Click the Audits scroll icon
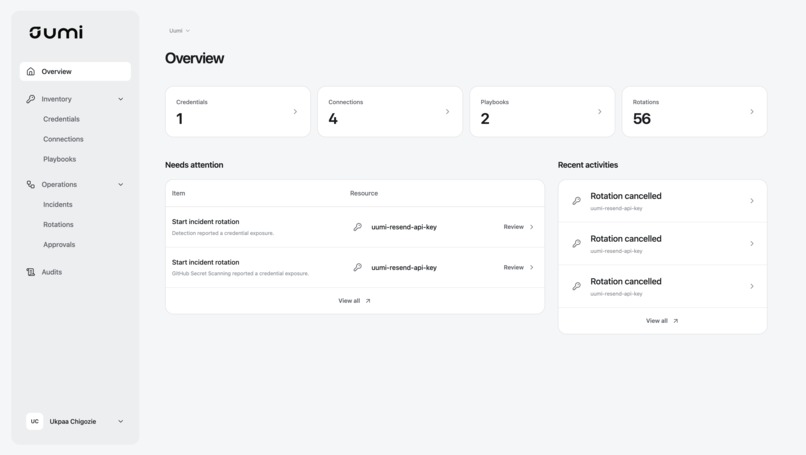 point(31,272)
